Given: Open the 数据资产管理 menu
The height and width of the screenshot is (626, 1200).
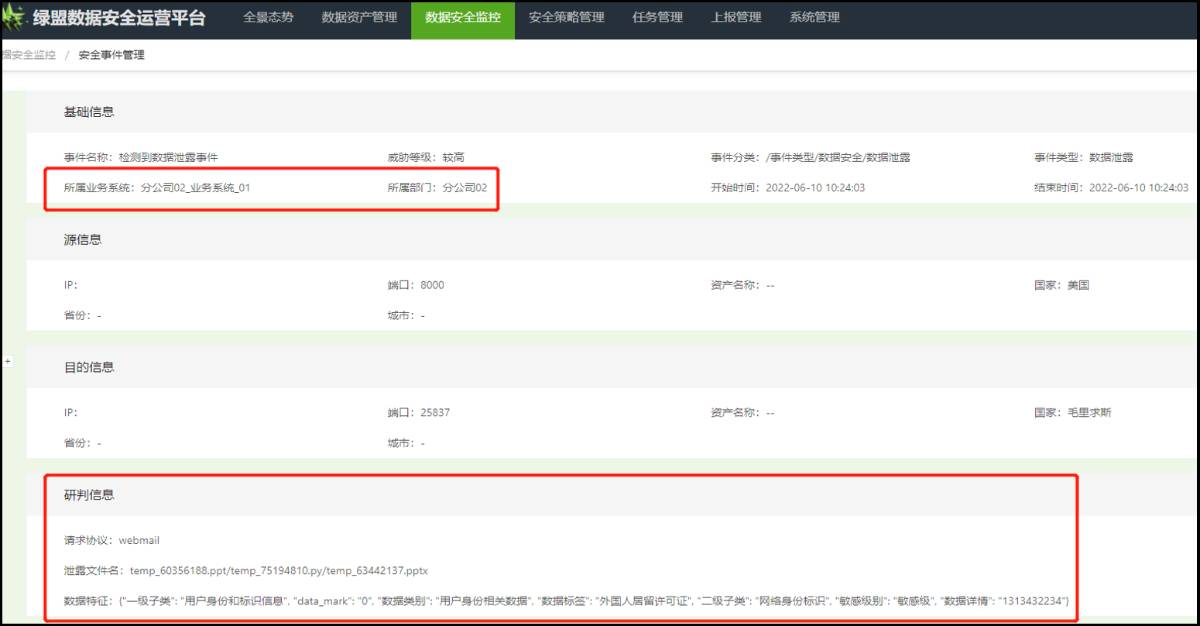Looking at the screenshot, I should coord(359,18).
